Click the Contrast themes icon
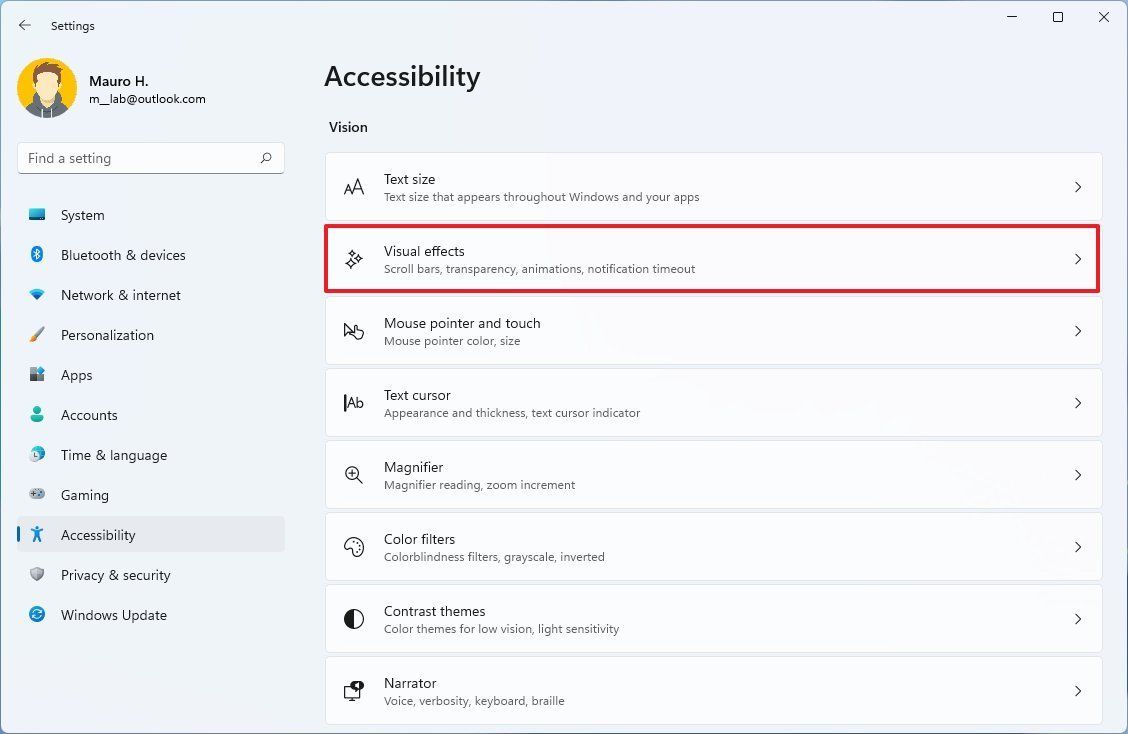The width and height of the screenshot is (1128, 734). tap(354, 619)
